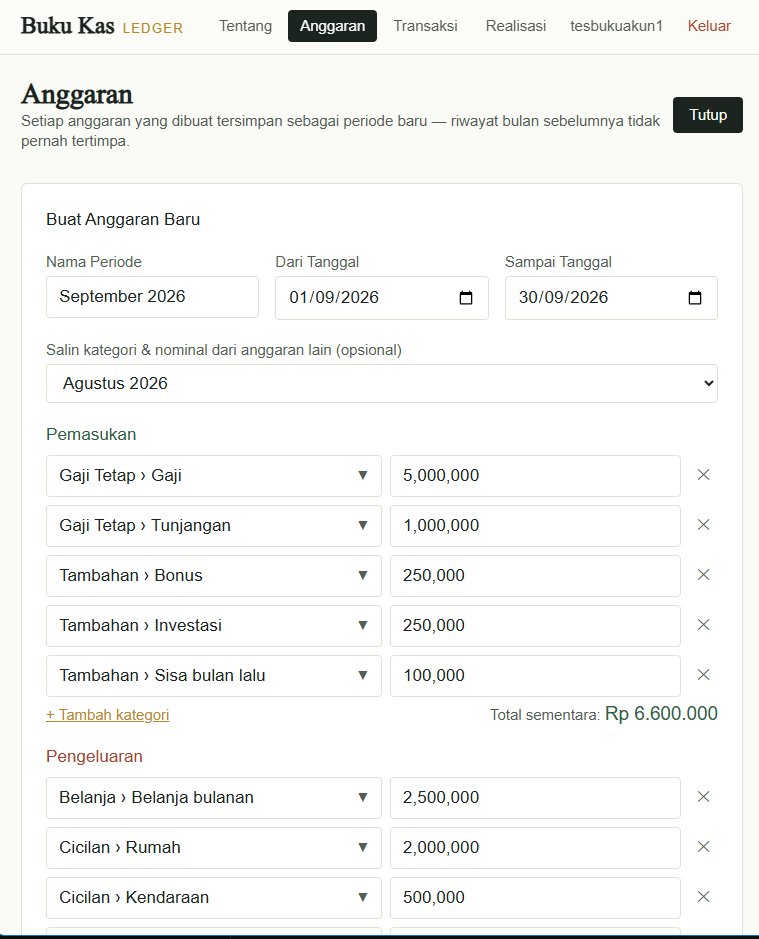Remove the Belanja bulanan expense row

click(703, 797)
